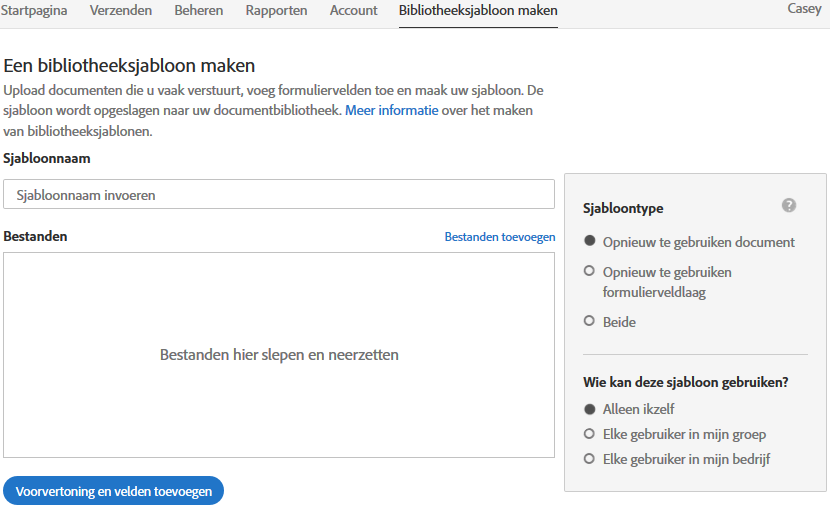Click the 'Bestanden toevoegen' link
This screenshot has width=830, height=513.
click(x=499, y=237)
